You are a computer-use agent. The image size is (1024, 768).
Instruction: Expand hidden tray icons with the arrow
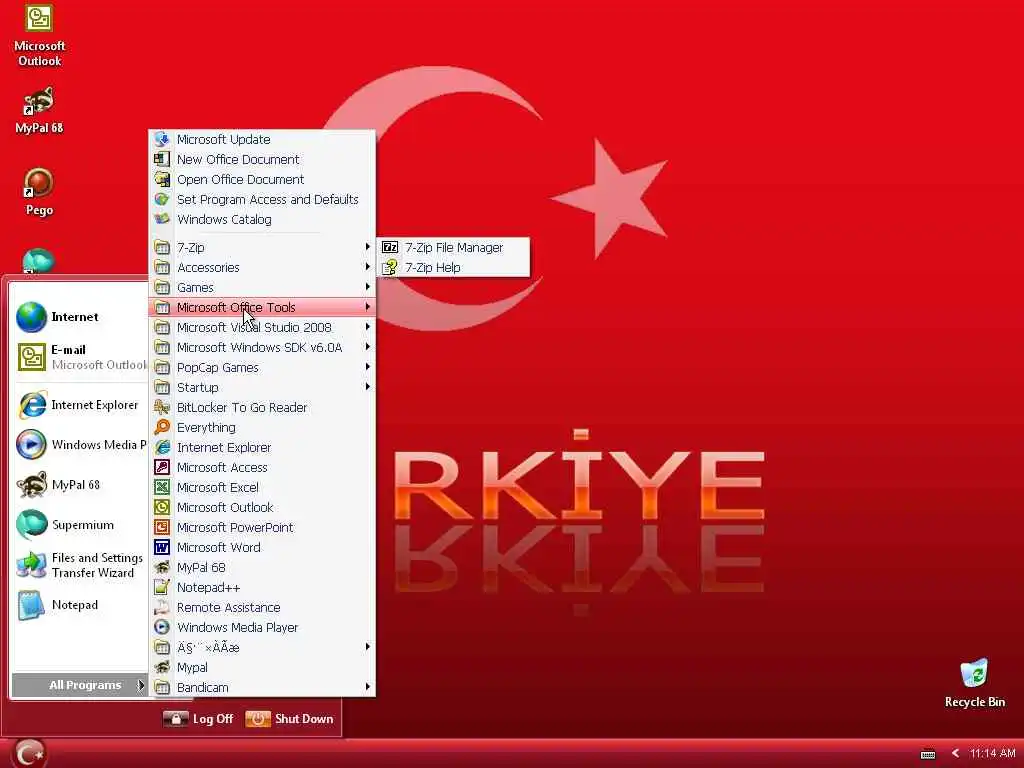(955, 753)
